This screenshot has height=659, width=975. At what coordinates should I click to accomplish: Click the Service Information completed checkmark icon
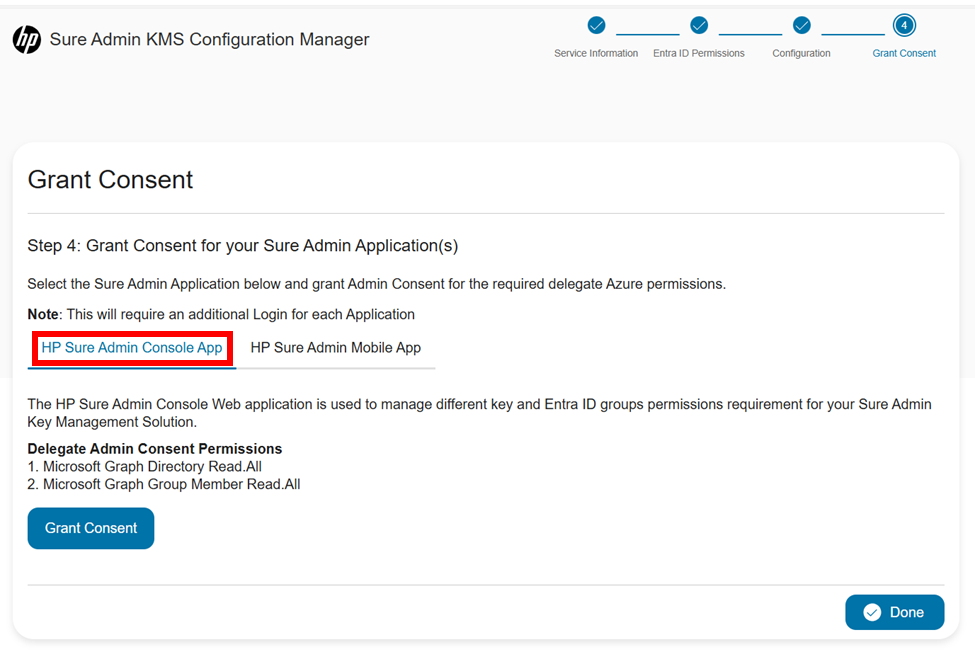pos(596,25)
